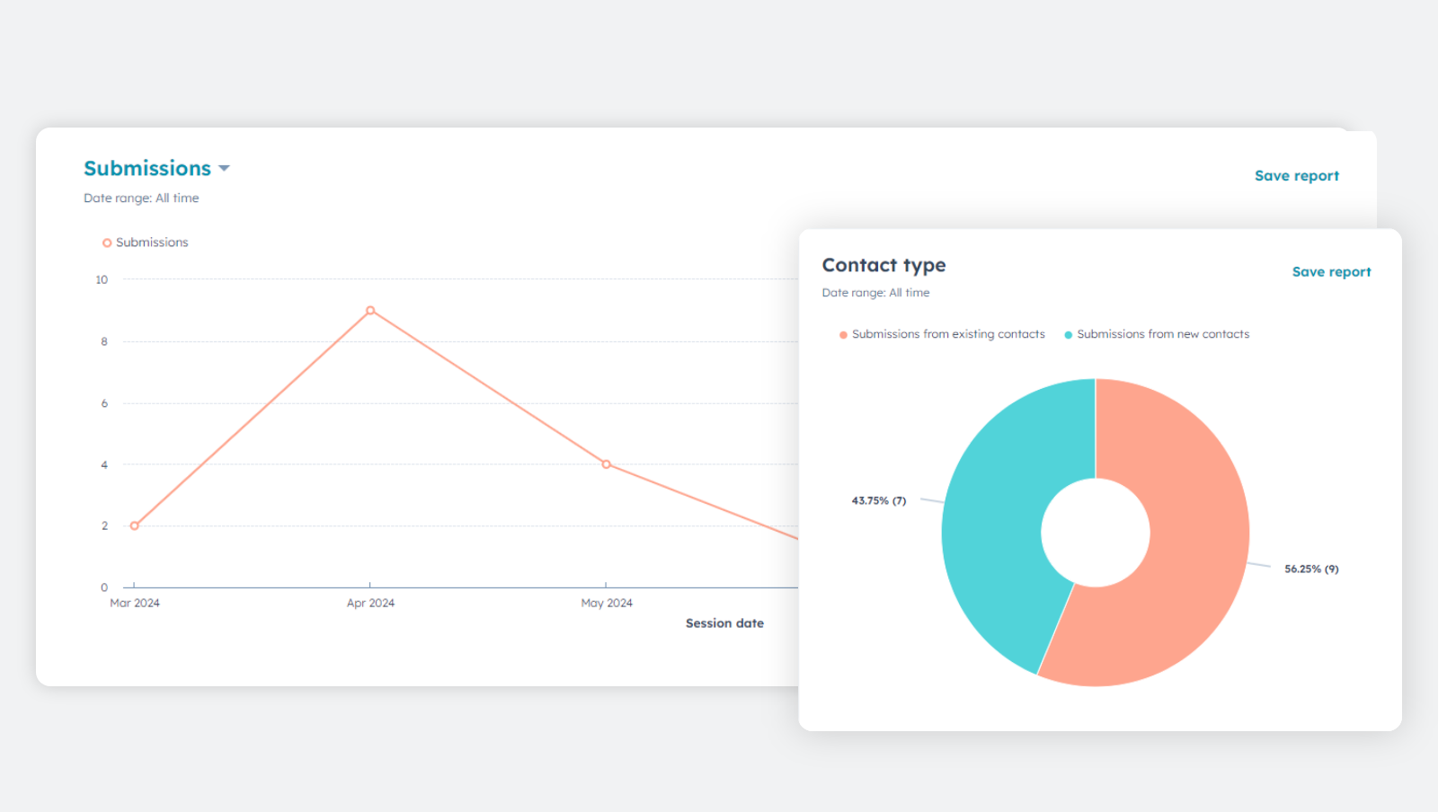The height and width of the screenshot is (812, 1456).
Task: Click the orange Submissions legend marker
Action: coord(107,242)
